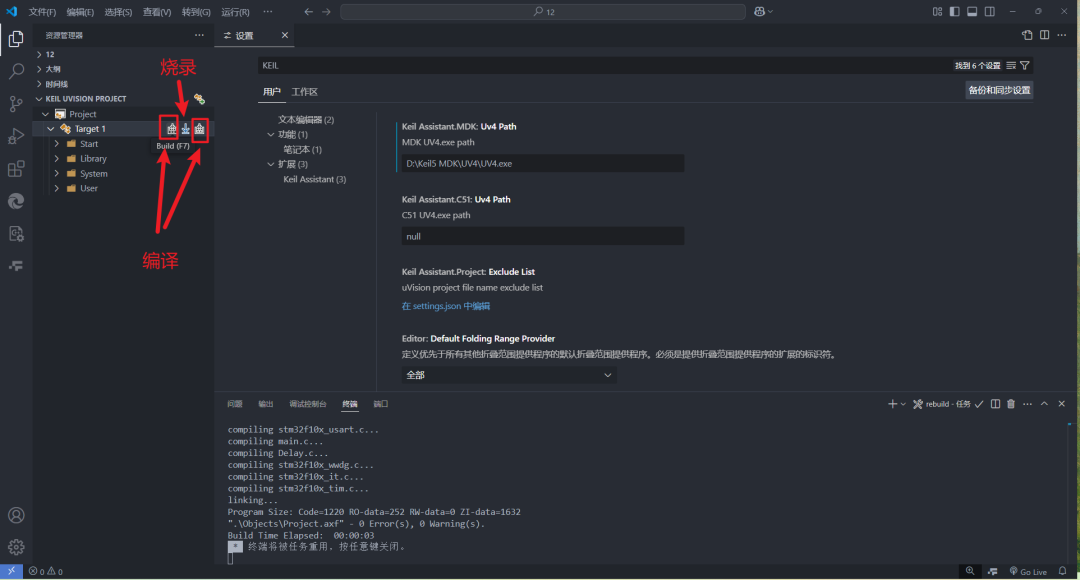Open Default Folding Range Provider dropdown

coord(509,375)
